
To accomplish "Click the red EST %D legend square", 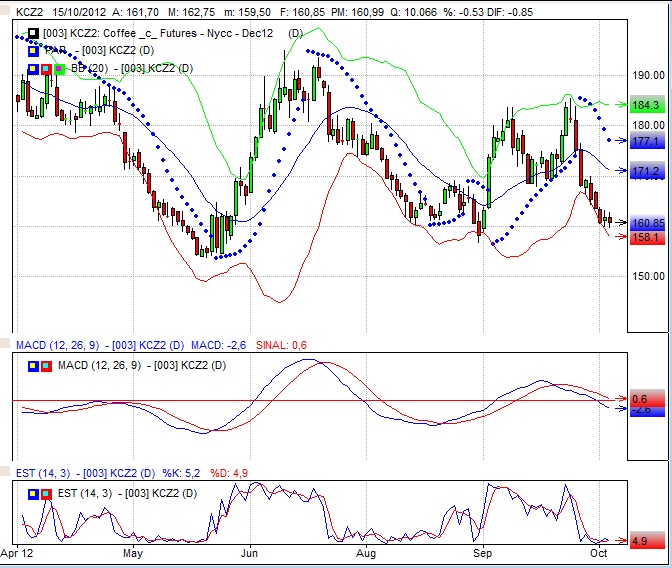I will click(x=46, y=493).
